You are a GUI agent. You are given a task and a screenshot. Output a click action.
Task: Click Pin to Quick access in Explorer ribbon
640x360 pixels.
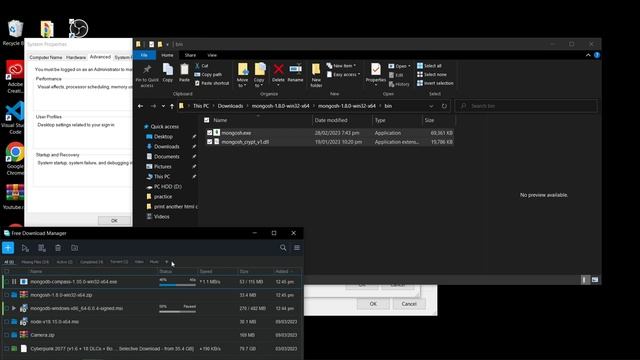click(147, 75)
